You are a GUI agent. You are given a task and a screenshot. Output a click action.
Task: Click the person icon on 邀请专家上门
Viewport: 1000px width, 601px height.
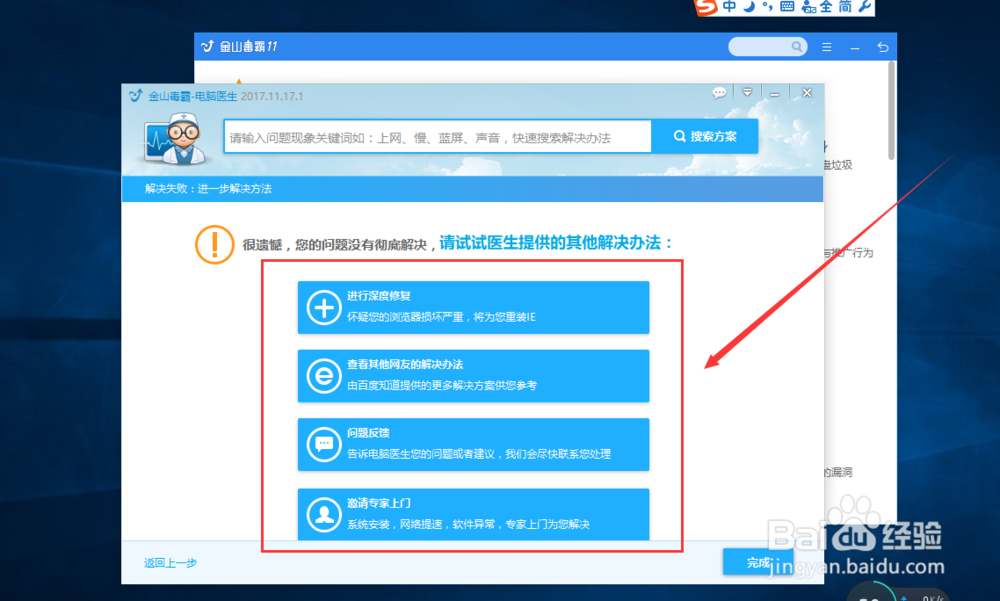pos(324,514)
